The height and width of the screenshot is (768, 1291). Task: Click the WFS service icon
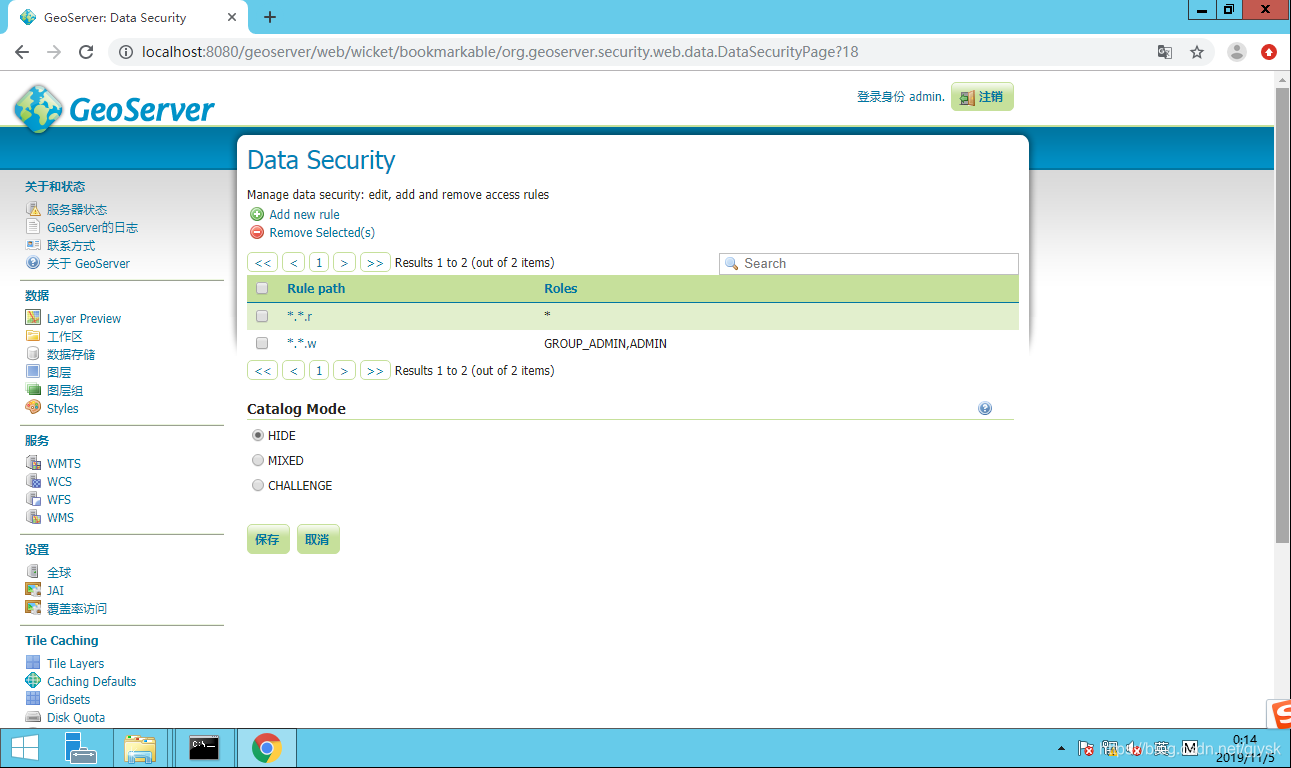coord(33,499)
